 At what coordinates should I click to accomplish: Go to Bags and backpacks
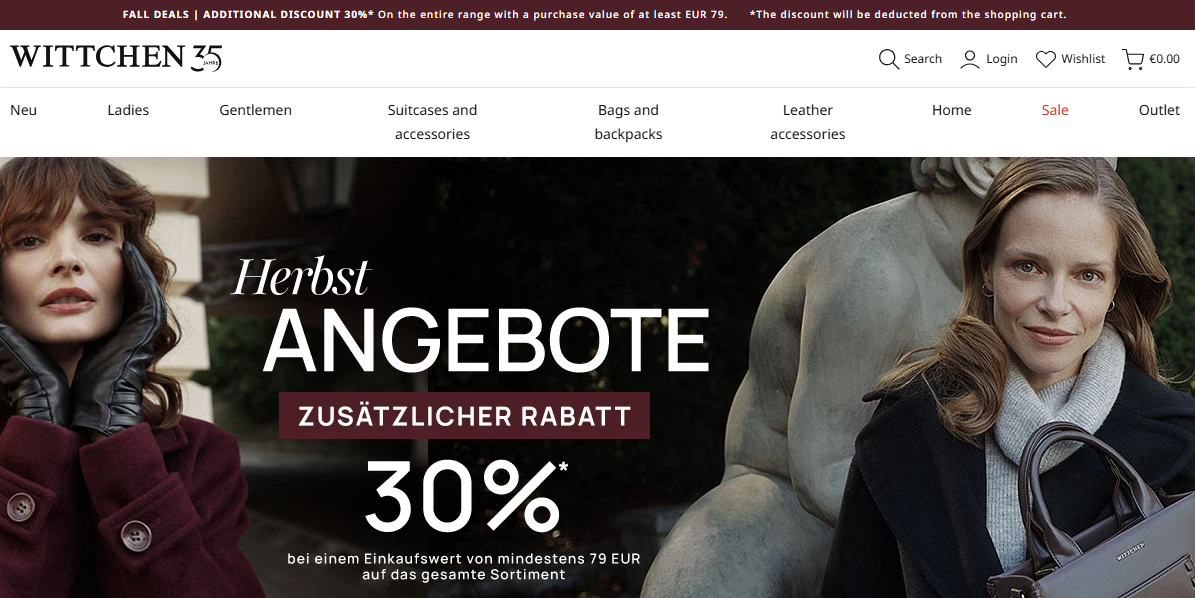[x=628, y=122]
